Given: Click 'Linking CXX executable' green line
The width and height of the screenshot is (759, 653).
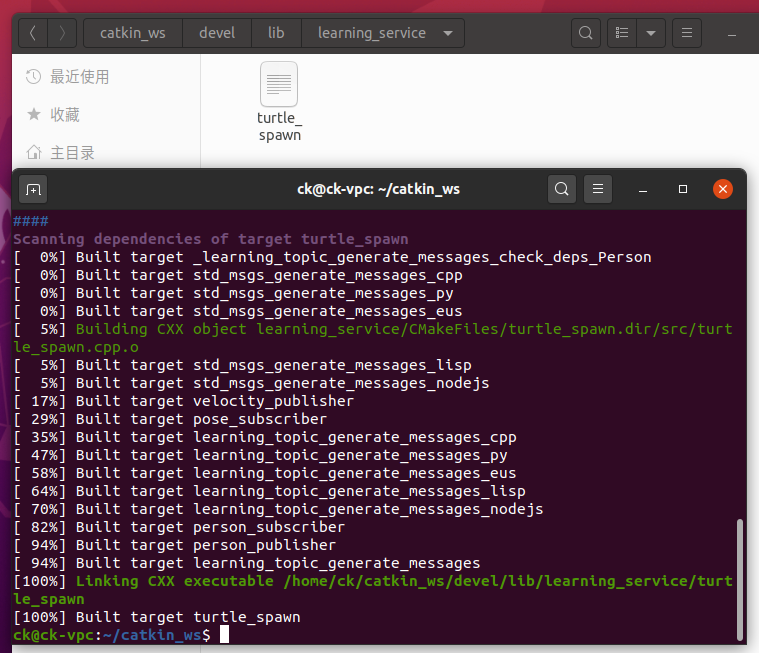Looking at the screenshot, I should tap(373, 590).
